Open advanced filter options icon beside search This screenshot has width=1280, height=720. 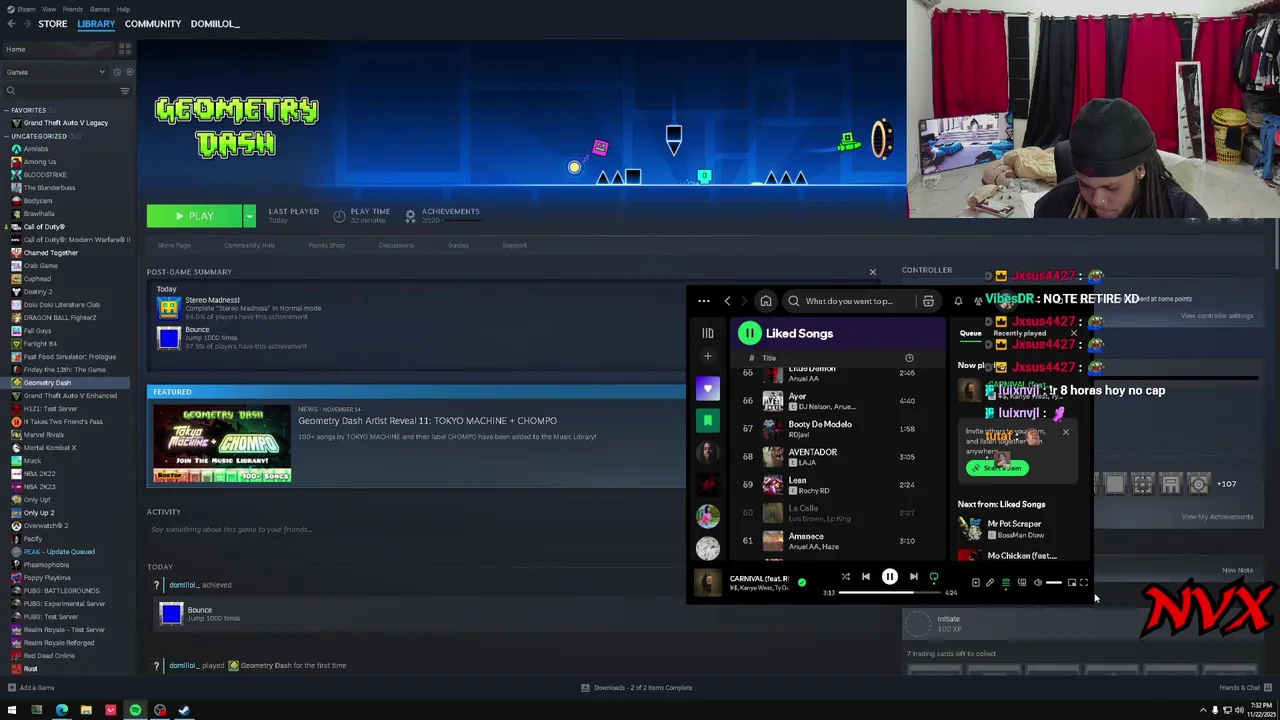point(125,91)
